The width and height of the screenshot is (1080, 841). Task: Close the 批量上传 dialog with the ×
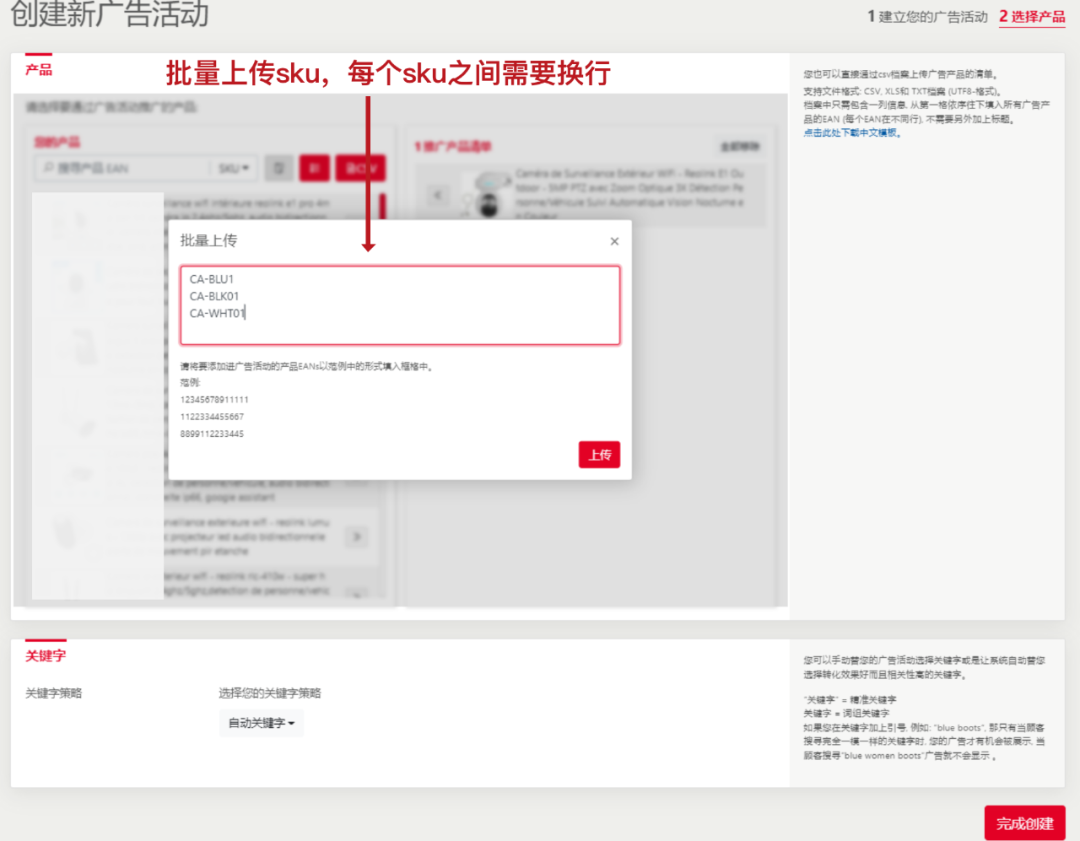point(614,241)
